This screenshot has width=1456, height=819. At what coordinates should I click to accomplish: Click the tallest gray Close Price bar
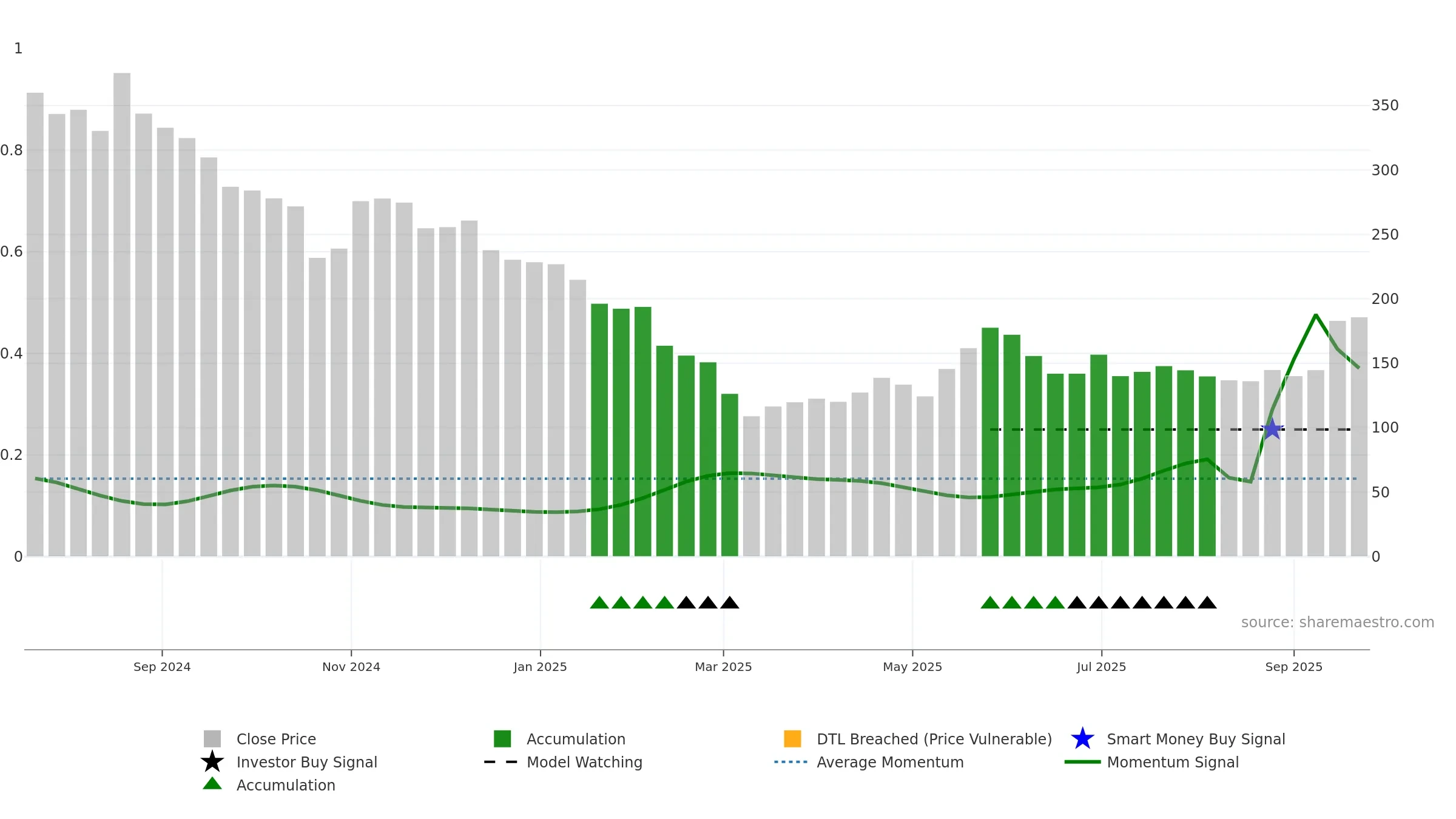[x=122, y=314]
